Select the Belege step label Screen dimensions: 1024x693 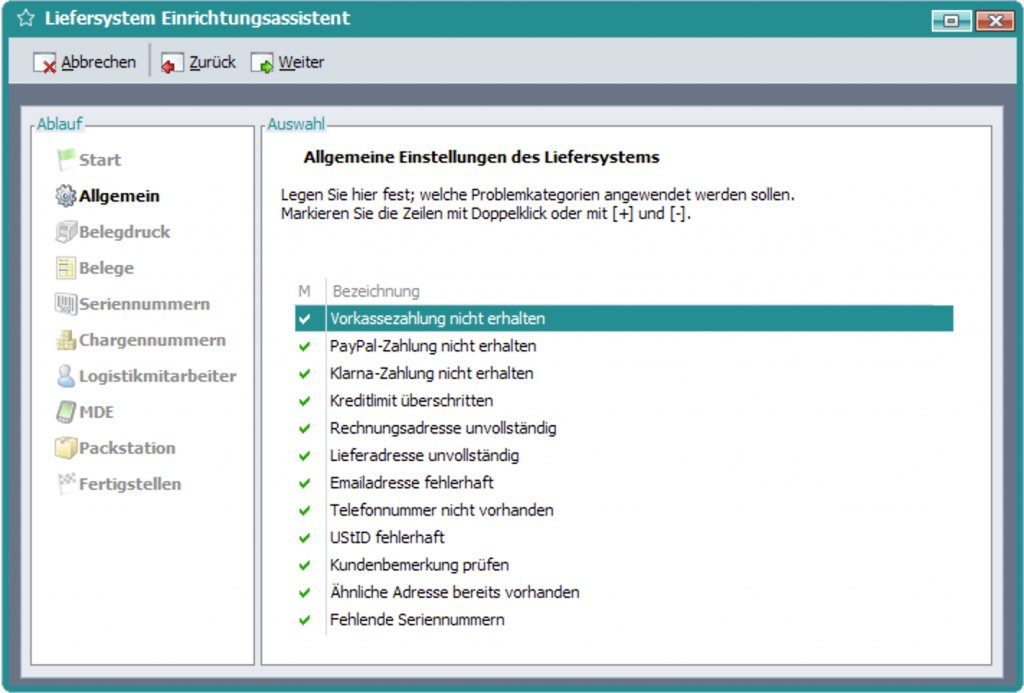(x=106, y=268)
